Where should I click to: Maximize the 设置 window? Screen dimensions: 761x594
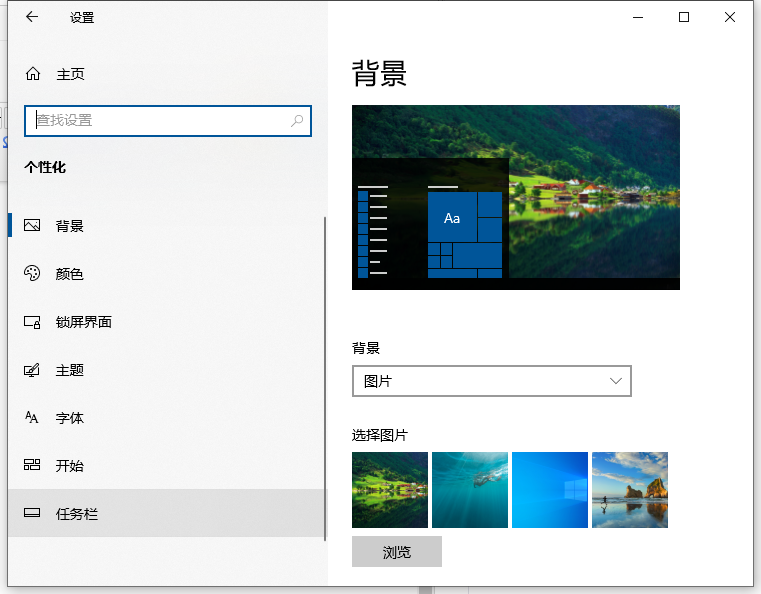tap(684, 17)
